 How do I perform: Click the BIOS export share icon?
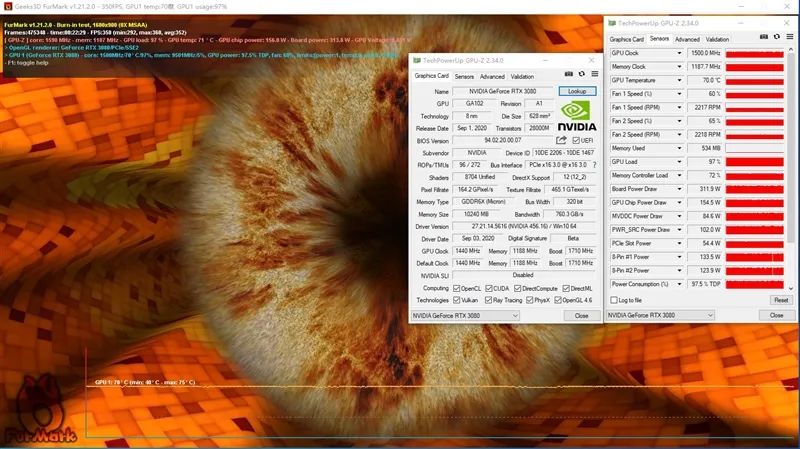(x=561, y=140)
